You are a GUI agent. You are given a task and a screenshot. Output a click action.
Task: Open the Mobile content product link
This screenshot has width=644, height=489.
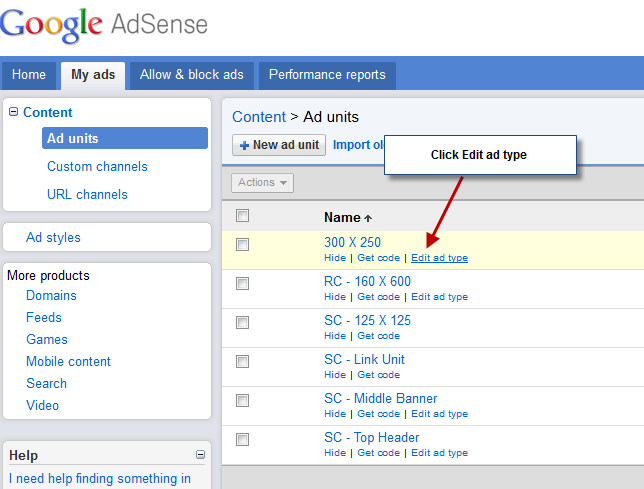pyautogui.click(x=69, y=361)
